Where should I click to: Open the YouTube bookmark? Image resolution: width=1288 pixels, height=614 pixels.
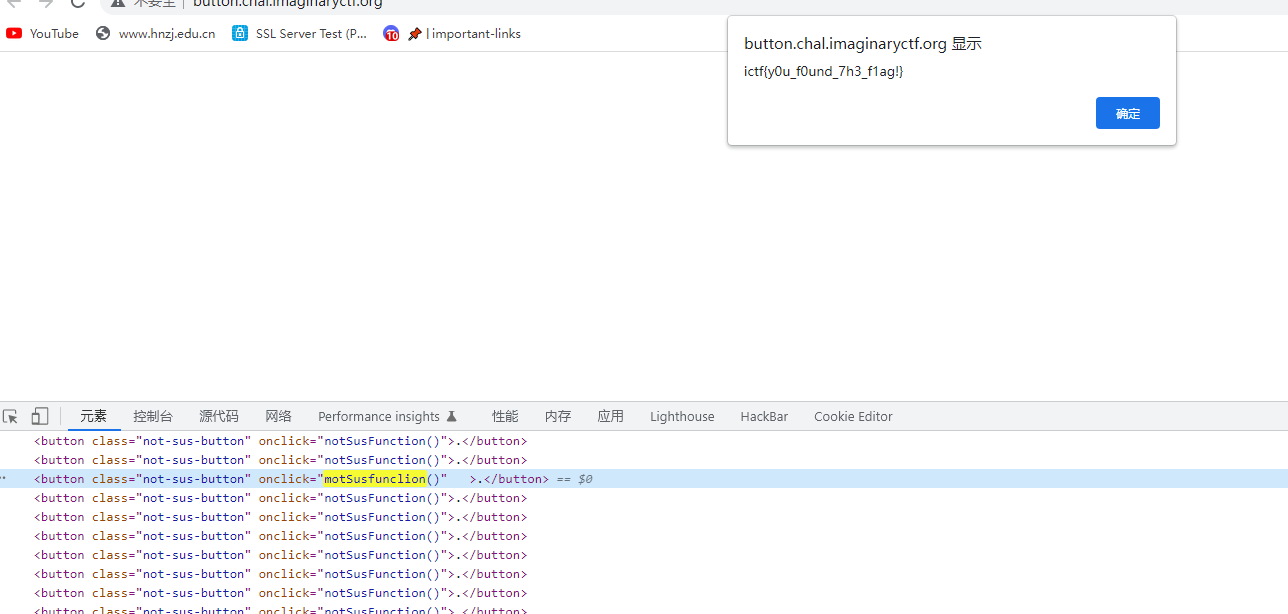[42, 33]
